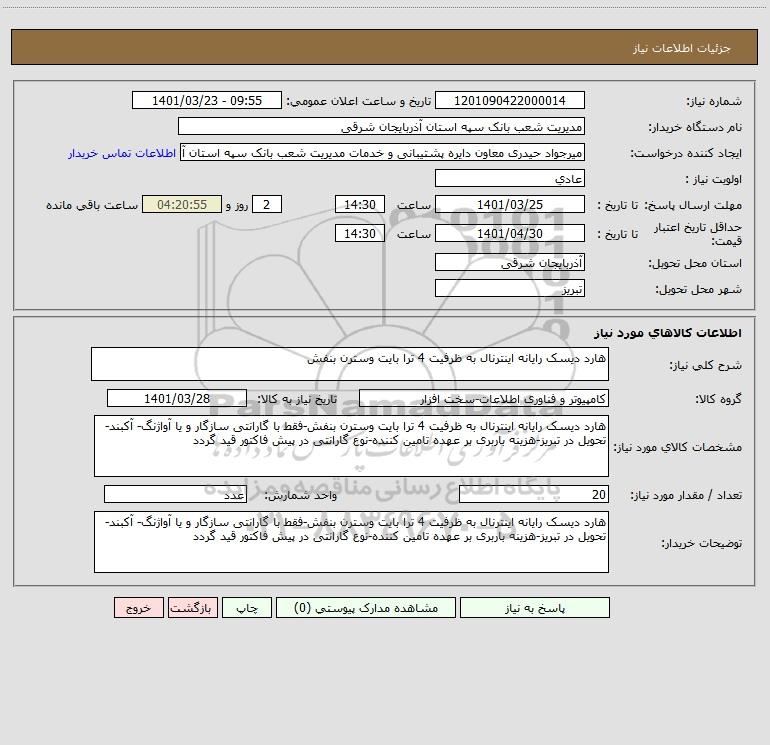Click the delivery city field تبریز
Viewport: 770px width, 745px height.
[x=510, y=288]
